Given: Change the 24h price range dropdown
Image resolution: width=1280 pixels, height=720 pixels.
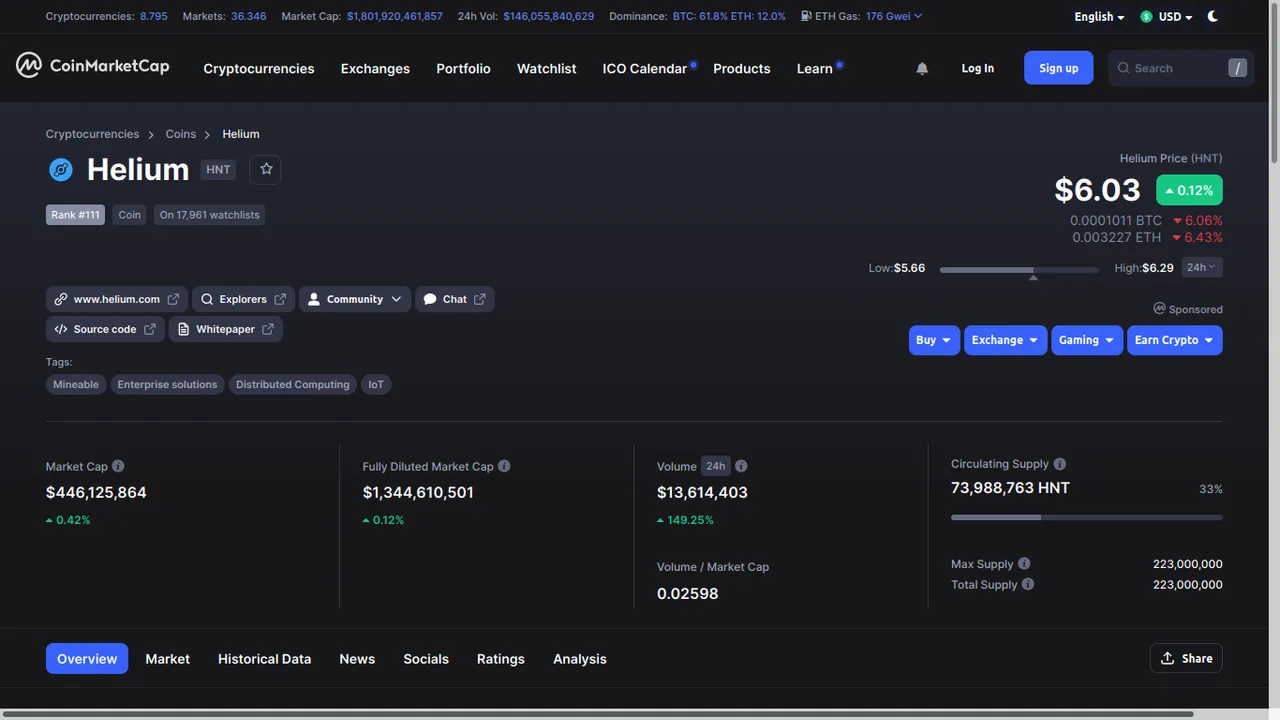Looking at the screenshot, I should (1202, 267).
